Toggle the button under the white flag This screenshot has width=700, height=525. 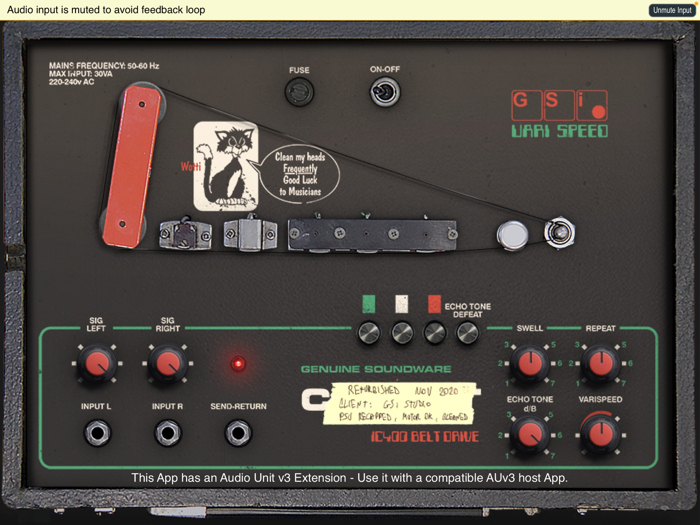402,333
